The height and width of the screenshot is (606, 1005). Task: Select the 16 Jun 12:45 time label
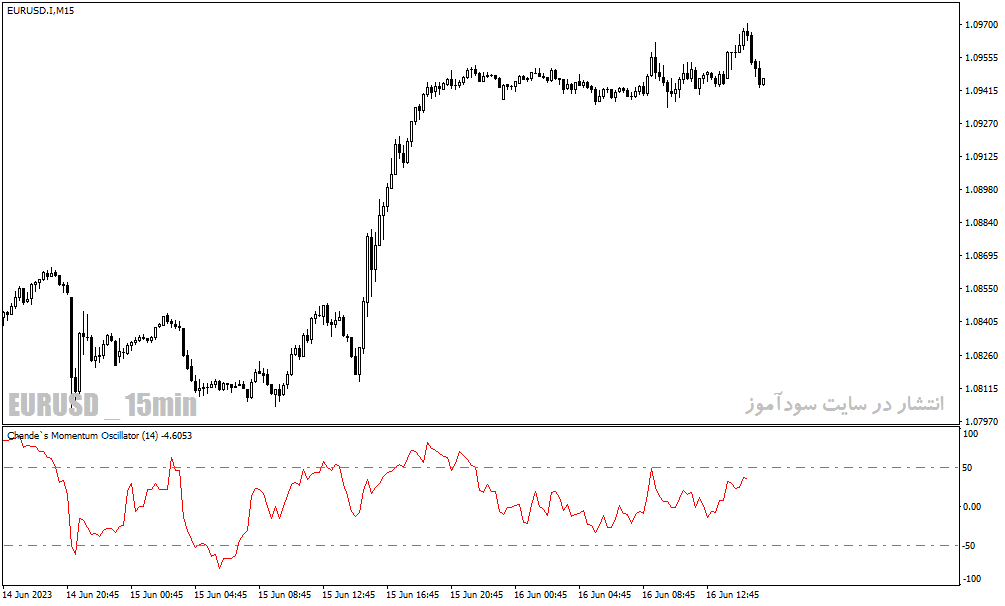[732, 594]
